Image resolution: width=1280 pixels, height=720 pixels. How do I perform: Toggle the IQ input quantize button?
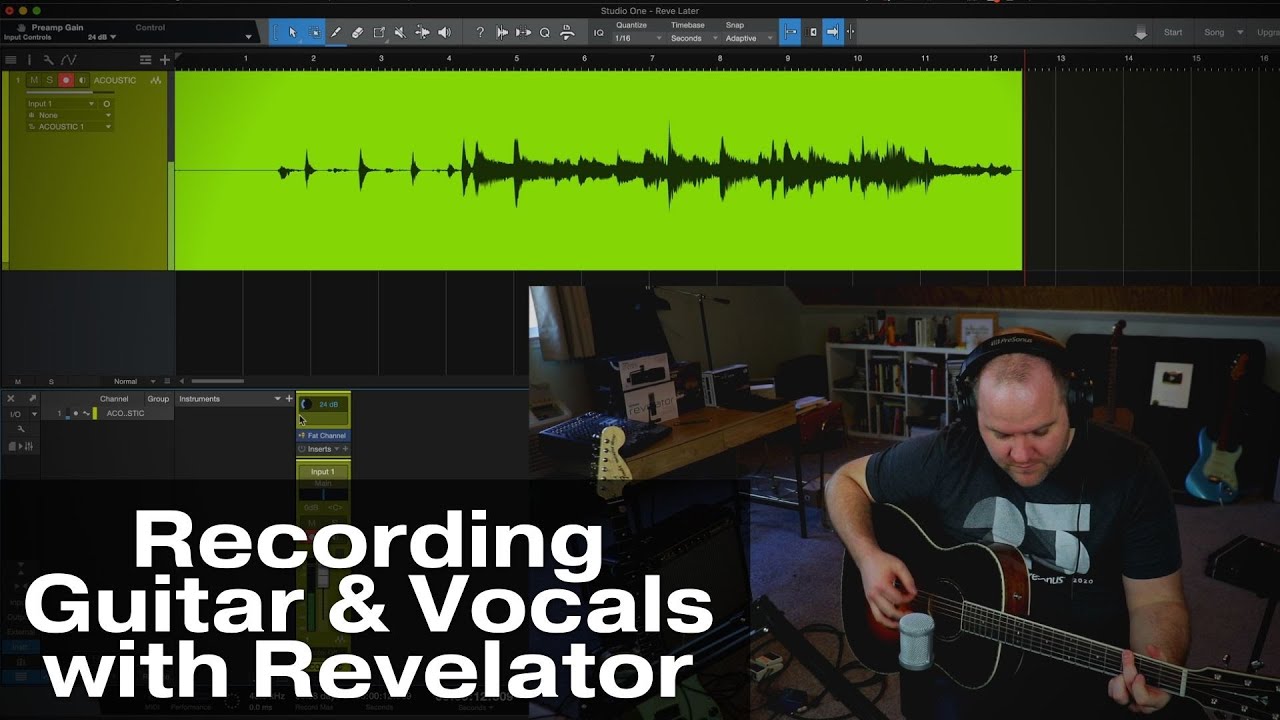click(599, 32)
